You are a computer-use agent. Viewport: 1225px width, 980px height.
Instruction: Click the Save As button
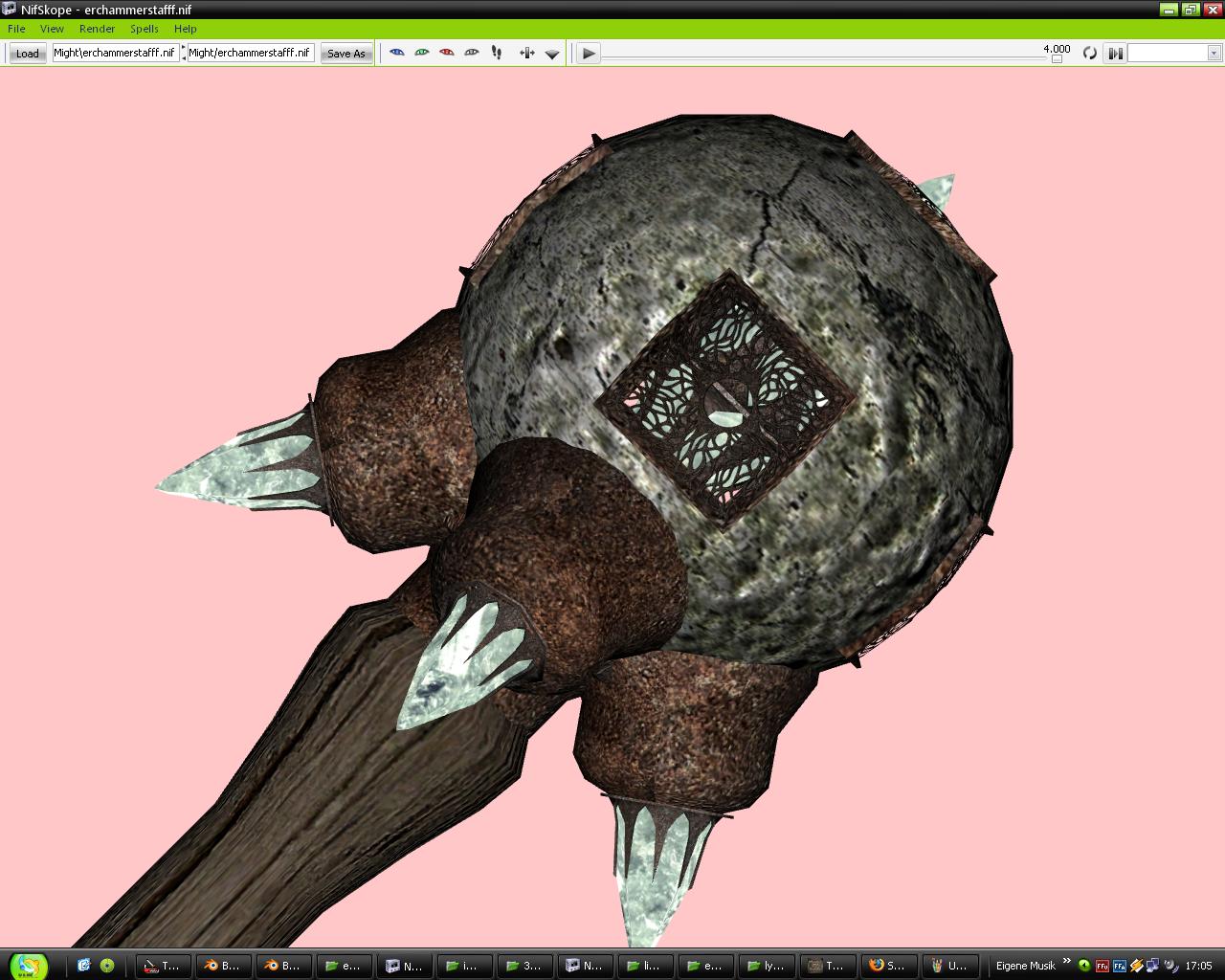pos(345,54)
